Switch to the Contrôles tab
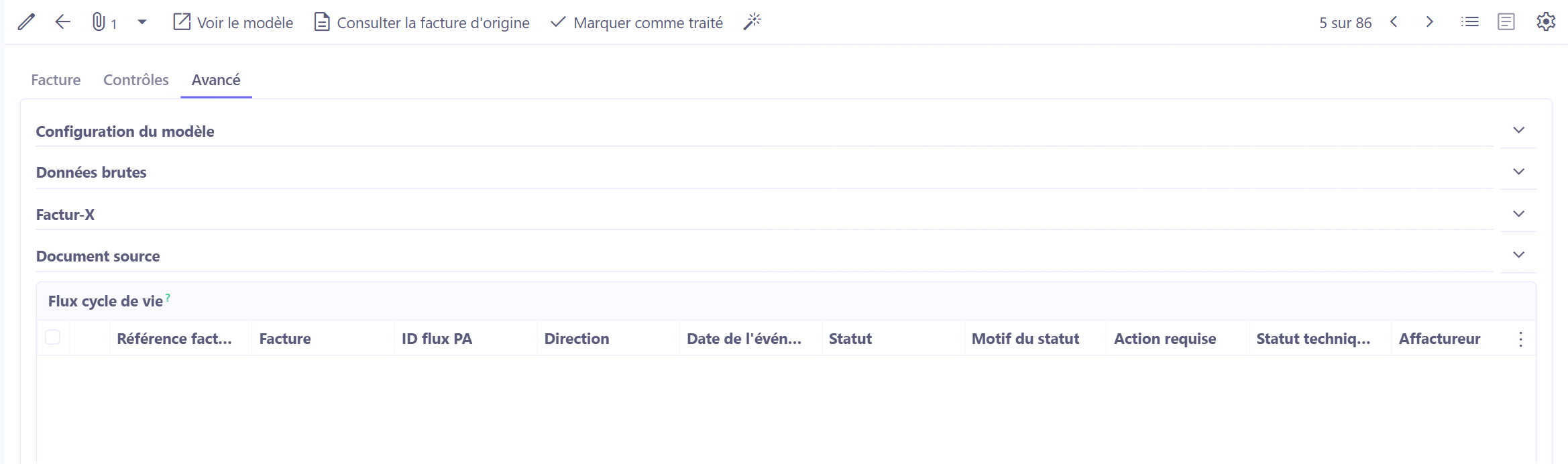This screenshot has height=464, width=1568. pos(136,80)
